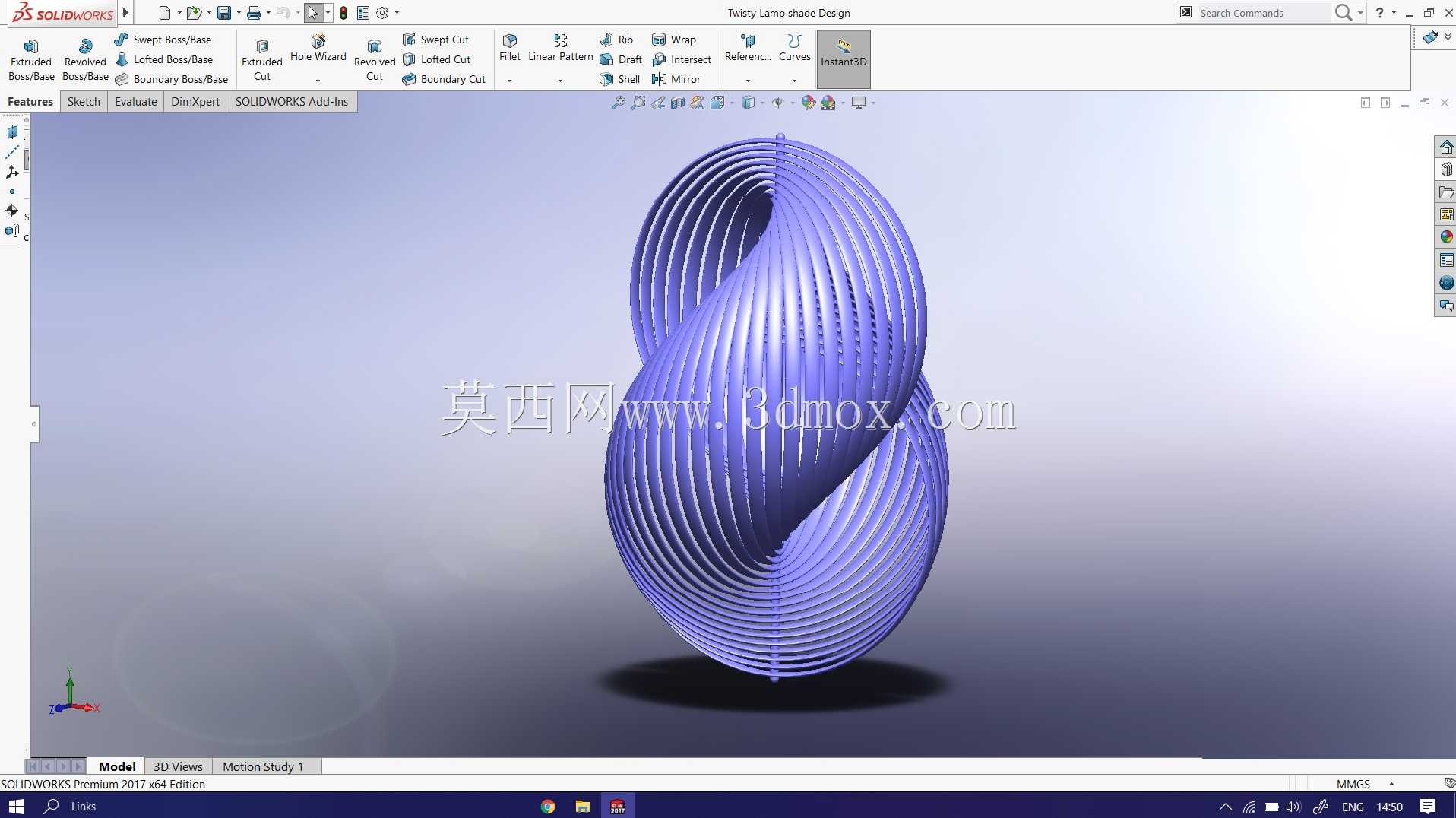Click the Search Commands field
1456x818 pixels.
tap(1263, 13)
